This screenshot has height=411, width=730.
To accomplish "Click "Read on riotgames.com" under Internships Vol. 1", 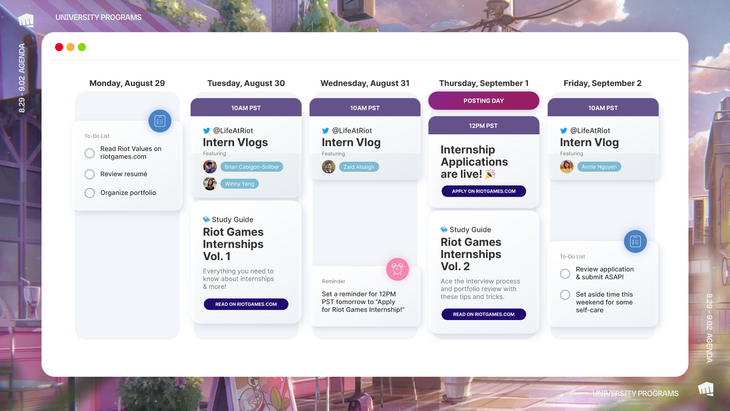I will click(245, 304).
